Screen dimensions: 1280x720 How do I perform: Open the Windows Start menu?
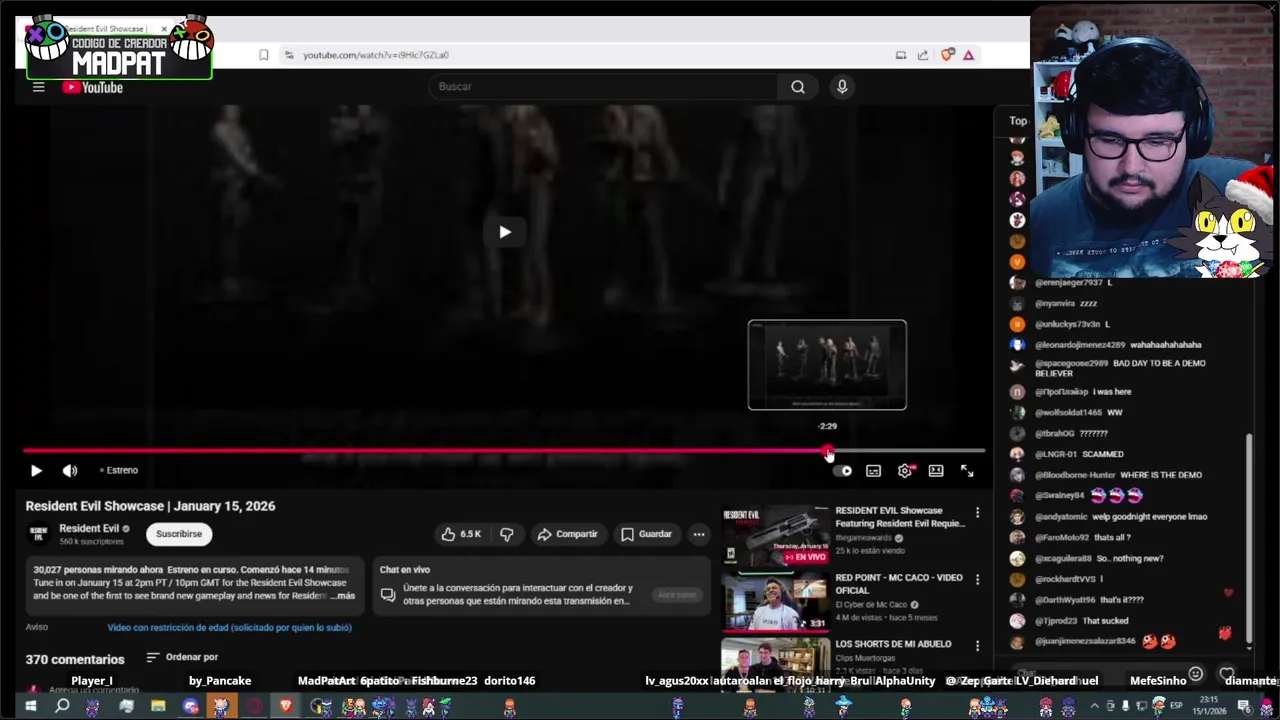30,707
